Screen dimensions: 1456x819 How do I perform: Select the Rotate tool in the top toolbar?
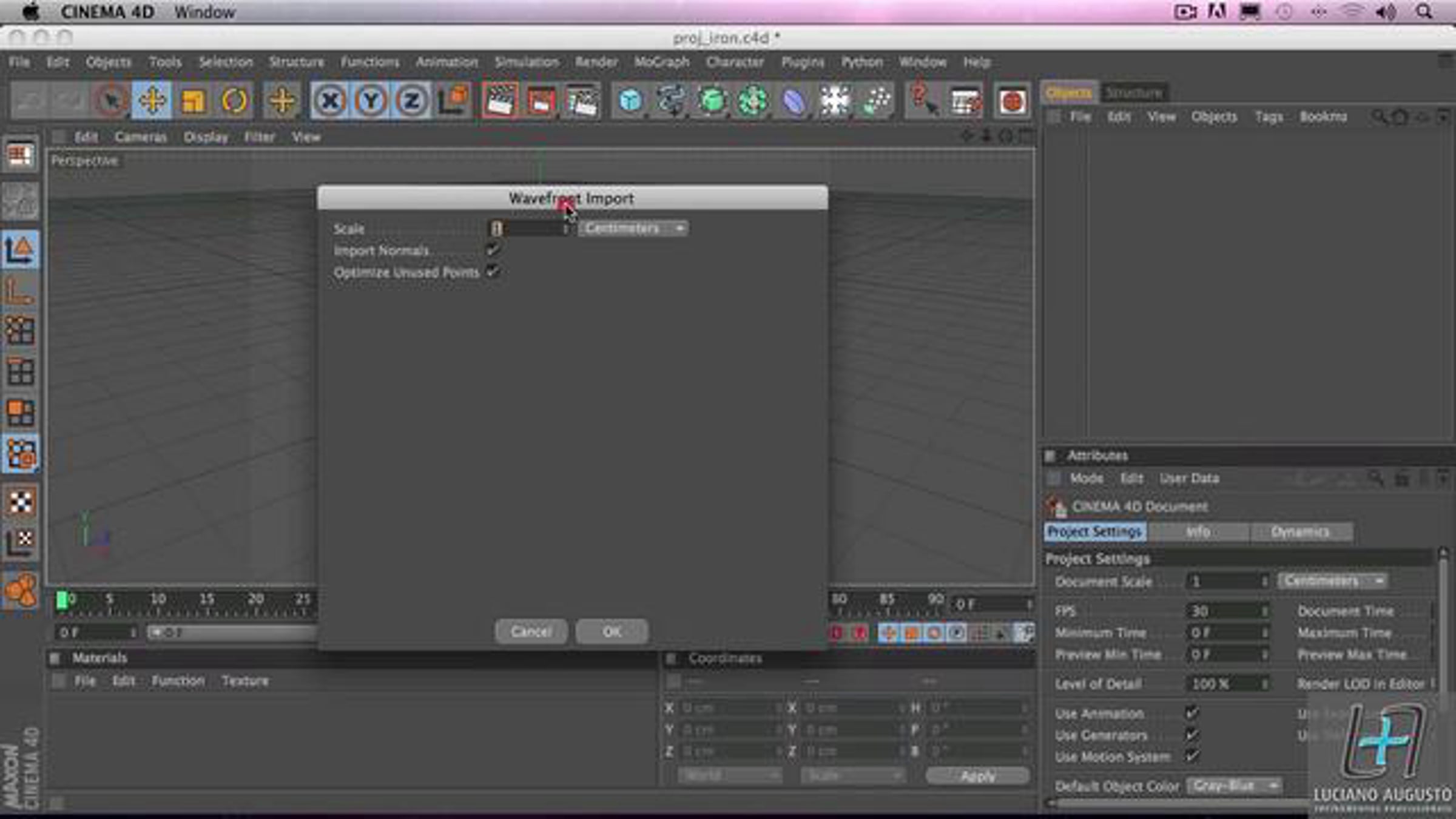(x=234, y=100)
